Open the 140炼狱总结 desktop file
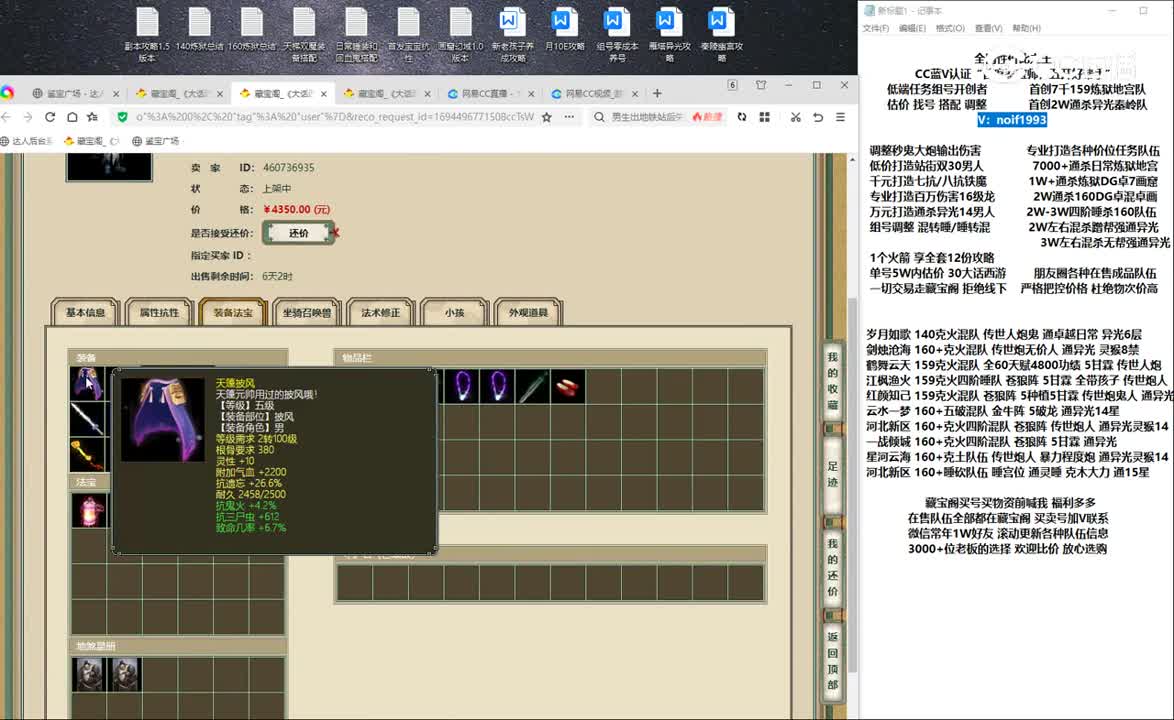This screenshot has height=720, width=1174. coord(199,30)
